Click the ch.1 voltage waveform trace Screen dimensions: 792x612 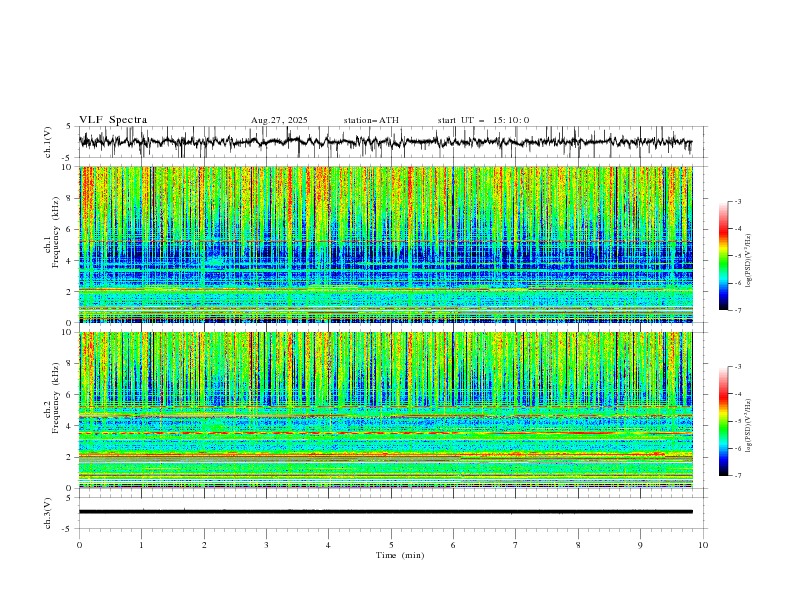[x=385, y=142]
